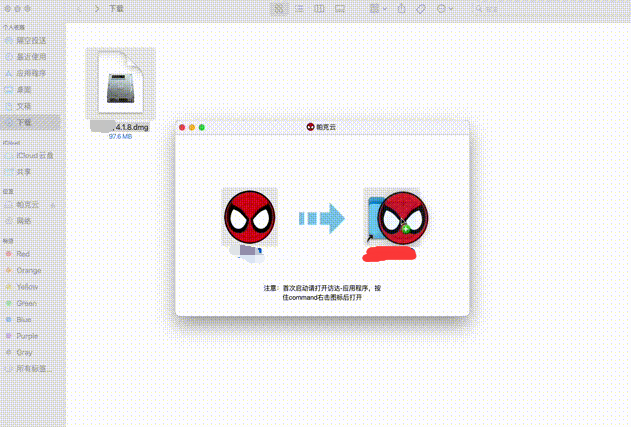Select the Gray tag

click(31, 353)
